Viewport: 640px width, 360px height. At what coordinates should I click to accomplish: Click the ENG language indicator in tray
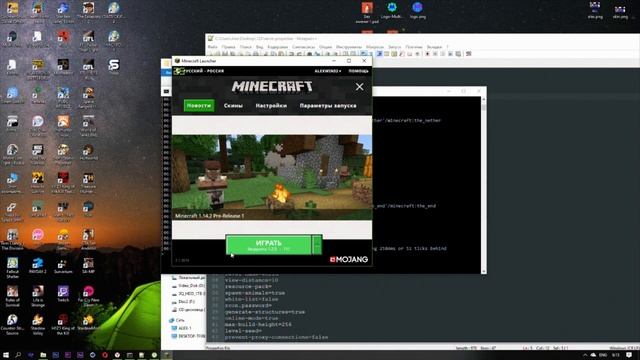point(603,355)
